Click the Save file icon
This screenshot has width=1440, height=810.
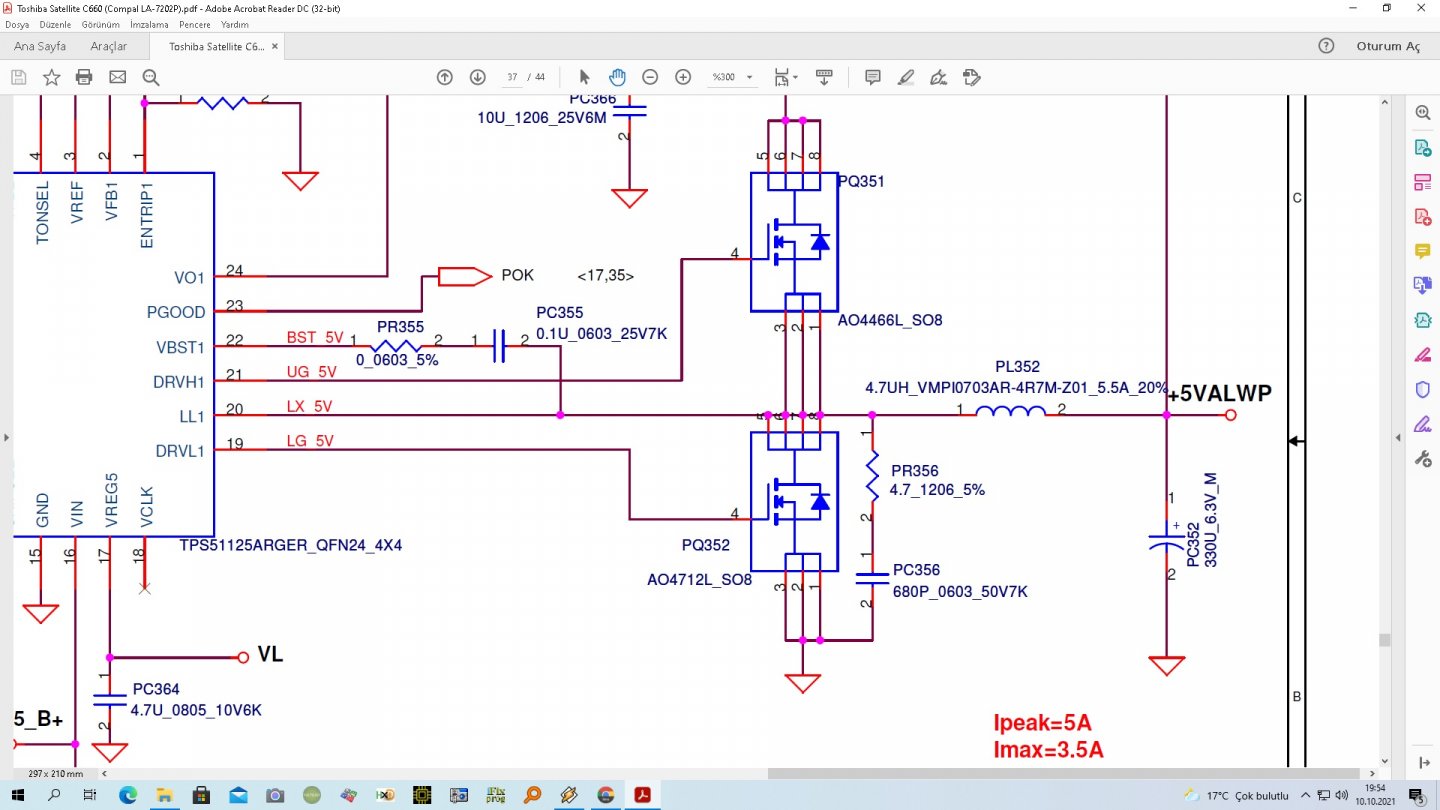coord(18,77)
